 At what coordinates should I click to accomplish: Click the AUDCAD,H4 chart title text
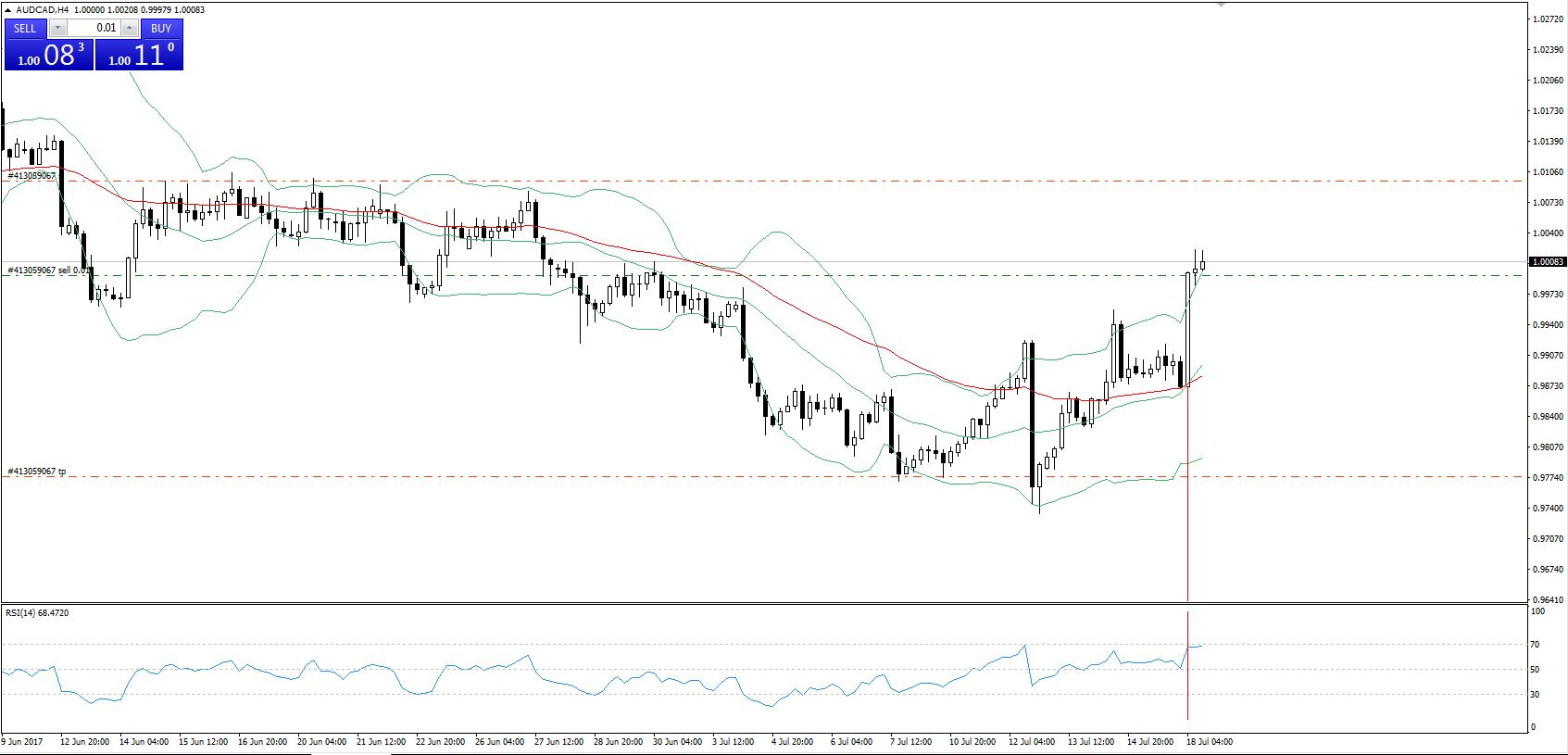pyautogui.click(x=42, y=10)
